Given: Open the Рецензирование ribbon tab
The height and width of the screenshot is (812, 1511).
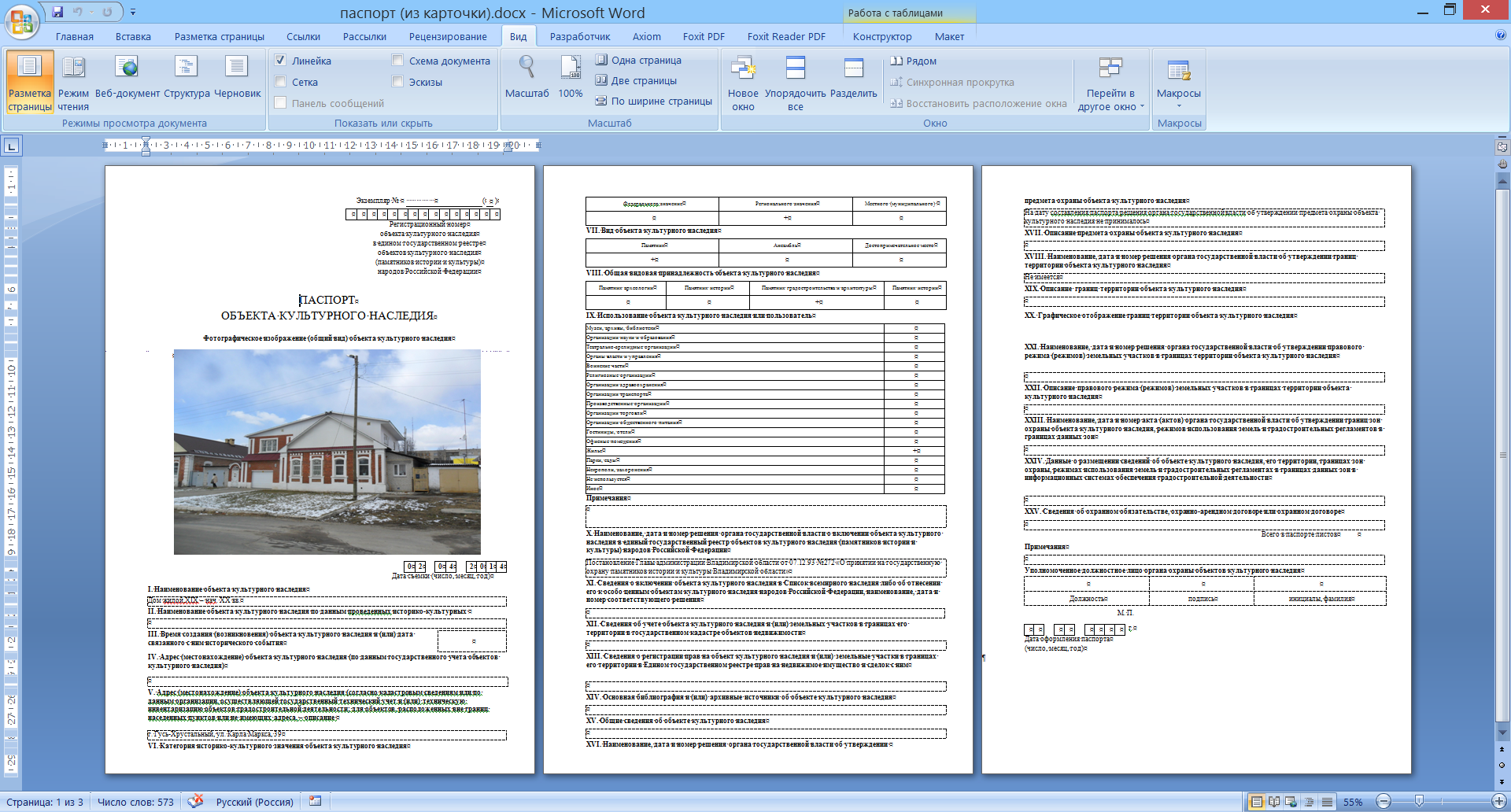Looking at the screenshot, I should coord(447,37).
